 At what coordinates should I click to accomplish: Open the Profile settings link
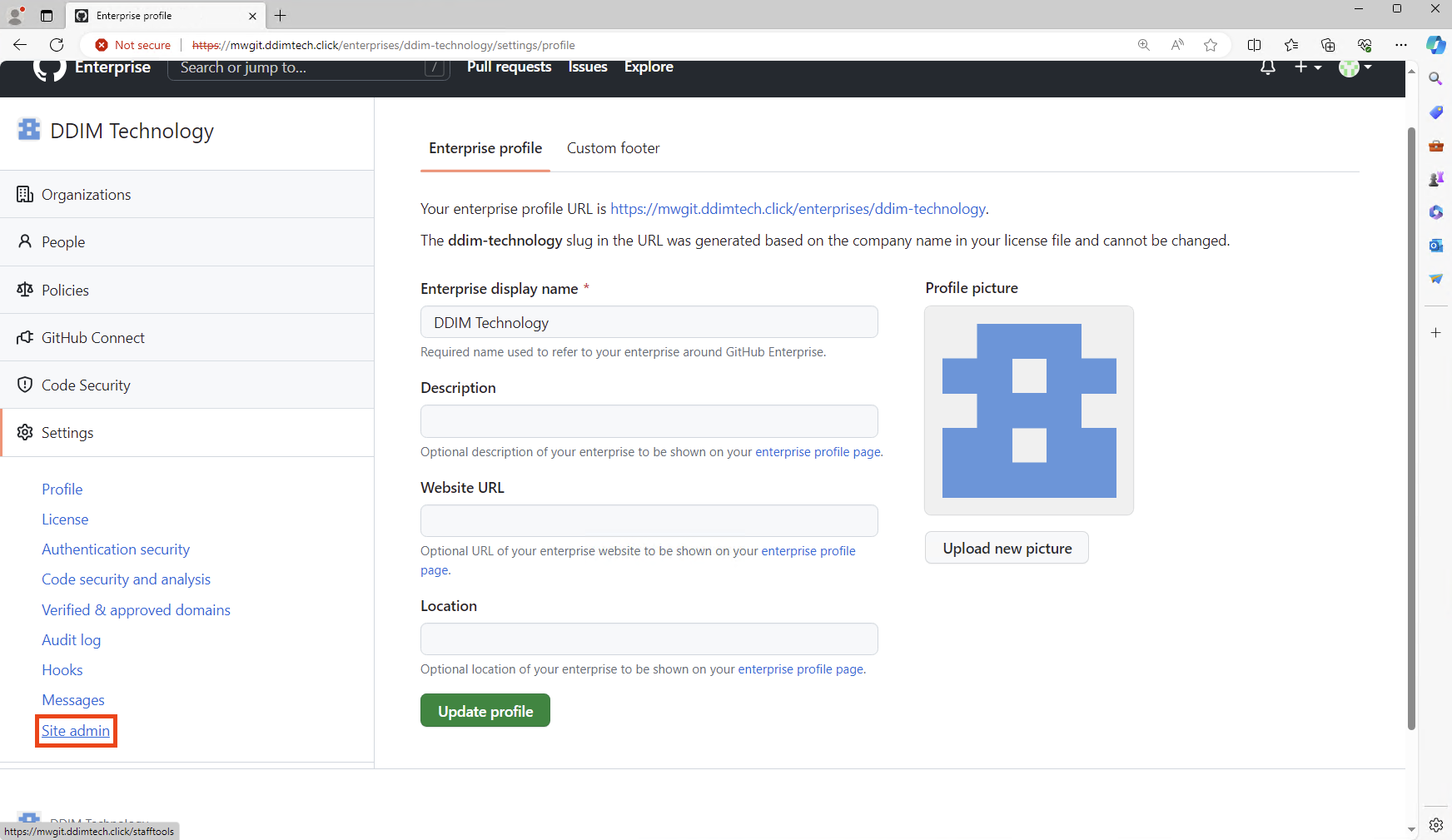click(62, 489)
